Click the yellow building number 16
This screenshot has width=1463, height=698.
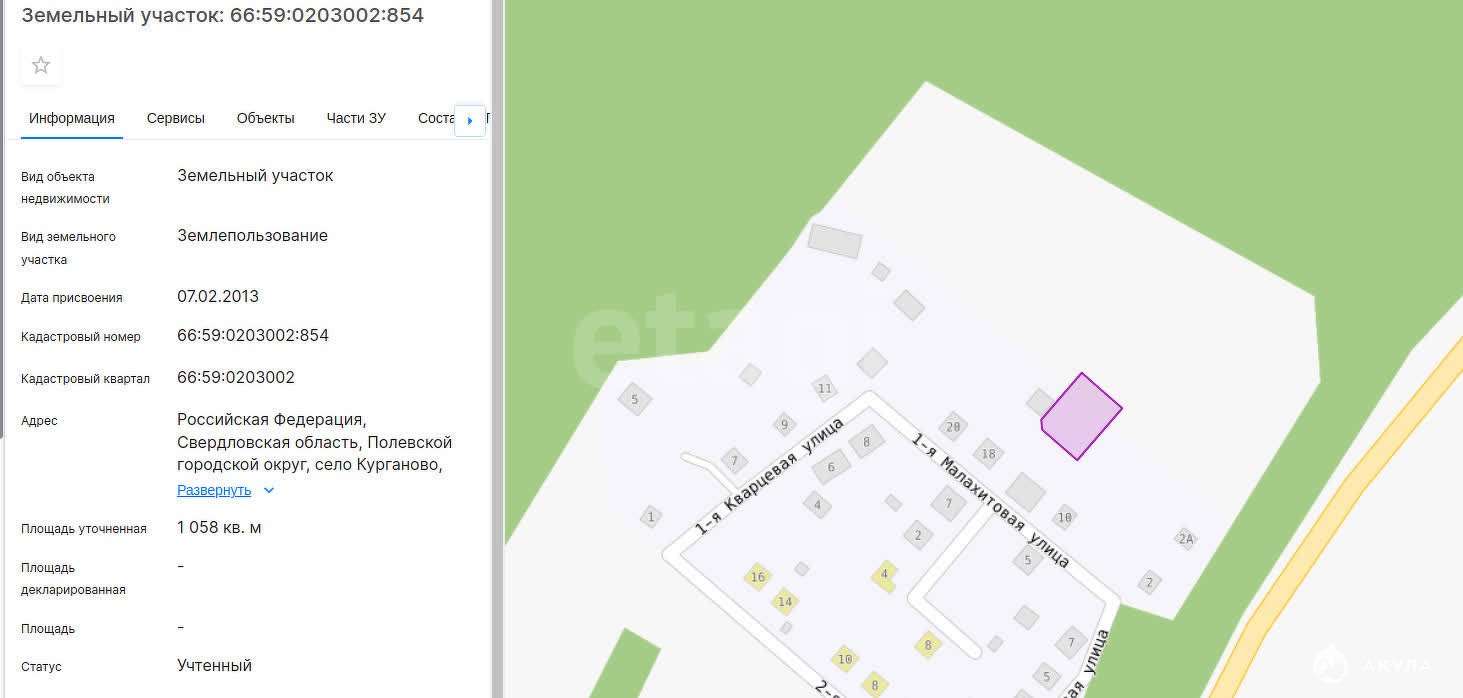757,577
